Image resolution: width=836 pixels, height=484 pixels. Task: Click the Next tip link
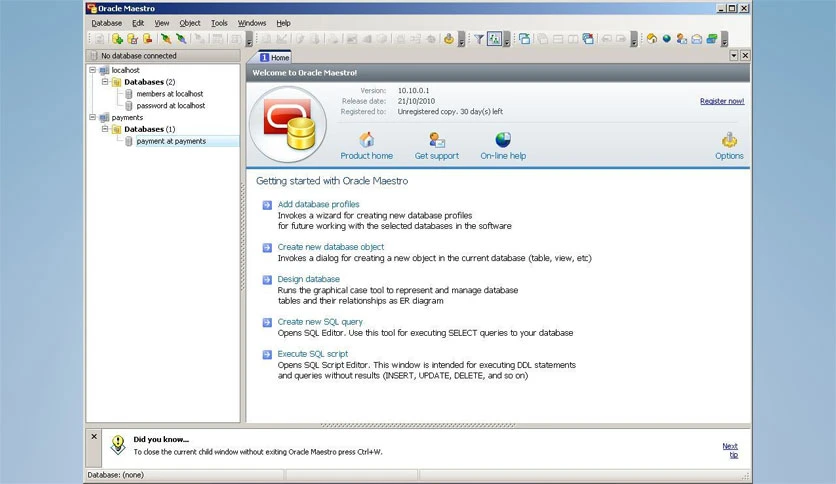point(730,450)
